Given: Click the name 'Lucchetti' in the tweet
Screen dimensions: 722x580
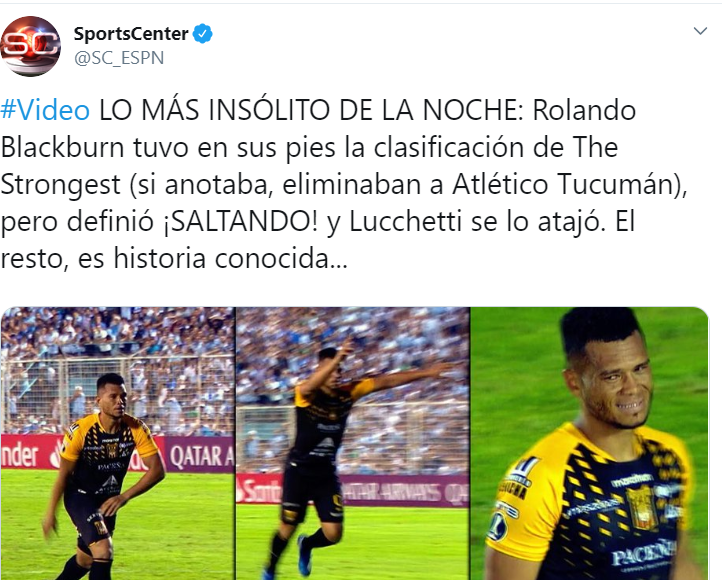Looking at the screenshot, I should click(406, 221).
